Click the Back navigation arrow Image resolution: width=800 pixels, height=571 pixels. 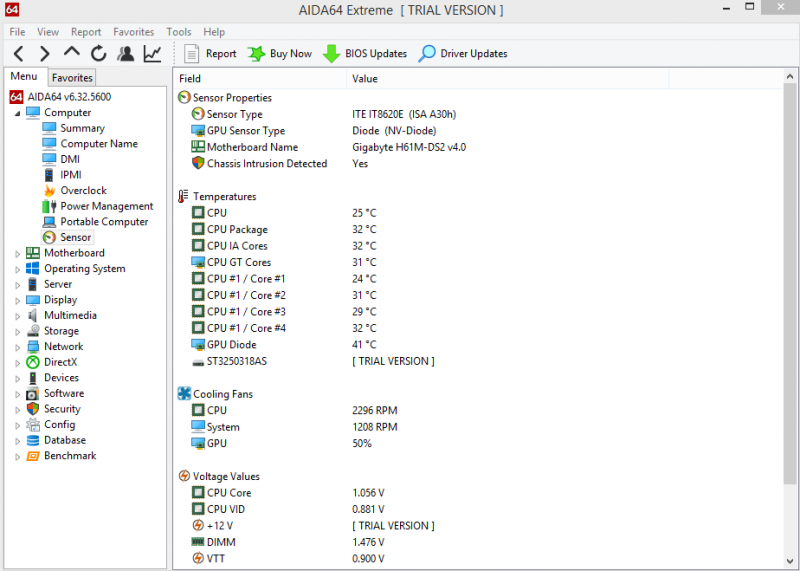[18, 54]
